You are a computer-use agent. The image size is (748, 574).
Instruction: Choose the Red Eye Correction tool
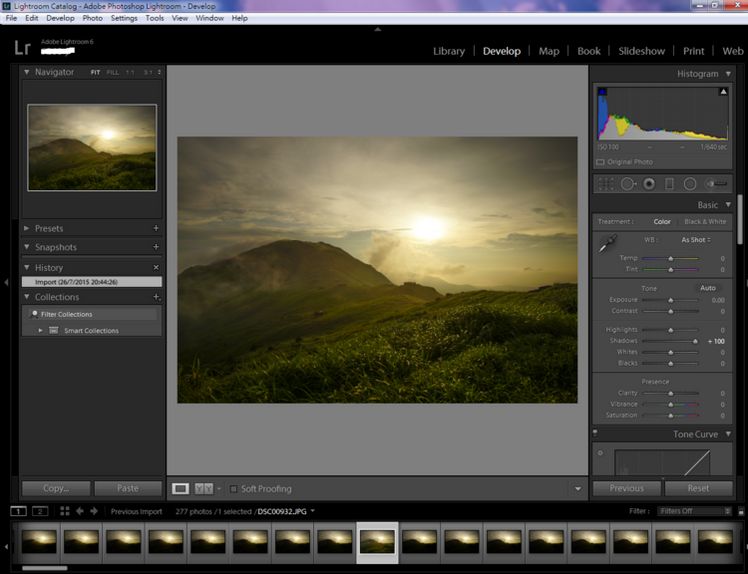[649, 184]
